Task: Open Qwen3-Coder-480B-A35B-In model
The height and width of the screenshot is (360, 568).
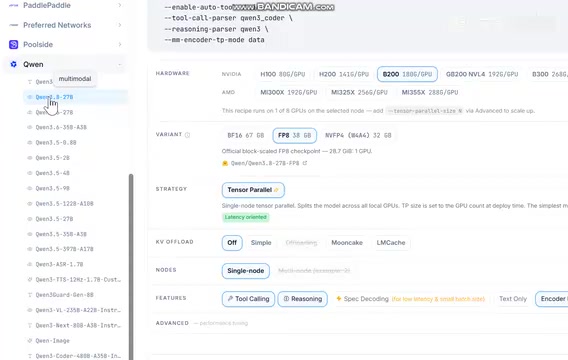Action: pyautogui.click(x=78, y=356)
